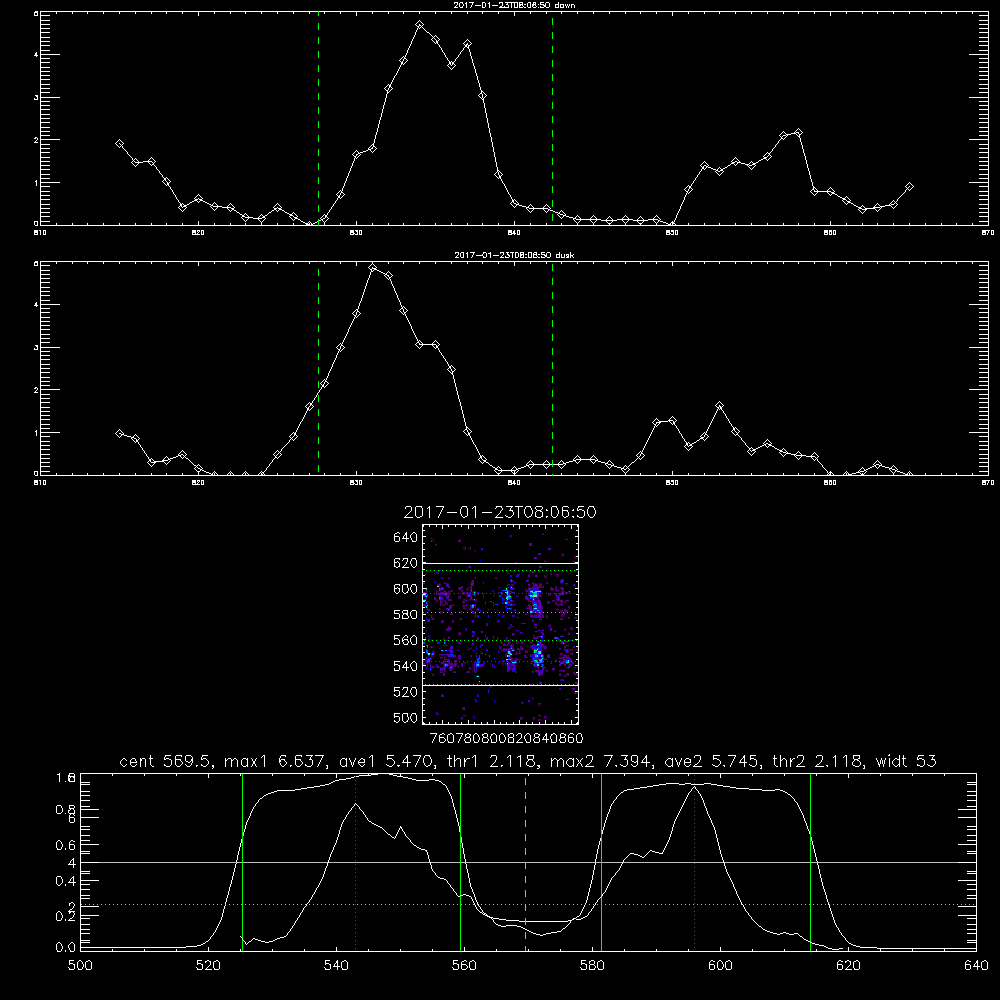
Task: Click the spectral image thumbnail
Action: pos(500,624)
